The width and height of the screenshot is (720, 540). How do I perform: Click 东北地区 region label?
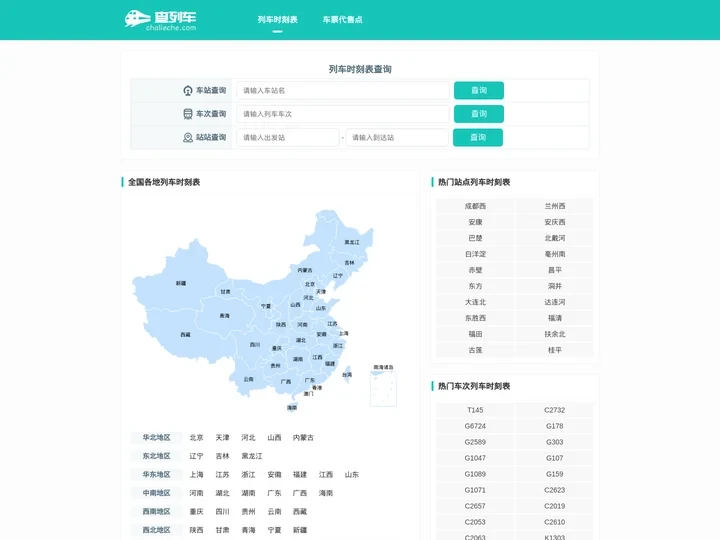(x=157, y=456)
